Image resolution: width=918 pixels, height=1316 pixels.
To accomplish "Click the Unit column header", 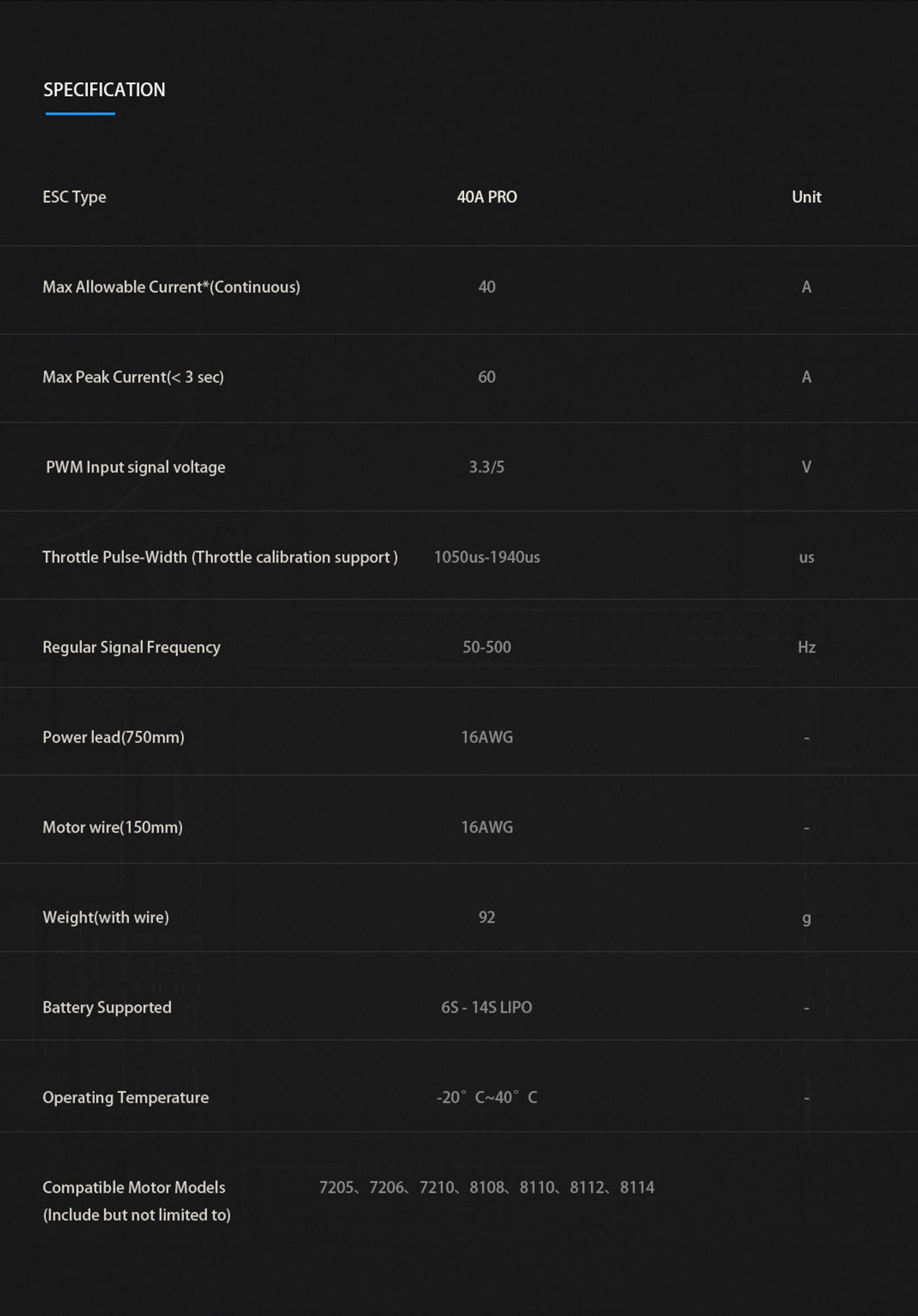I will point(806,197).
